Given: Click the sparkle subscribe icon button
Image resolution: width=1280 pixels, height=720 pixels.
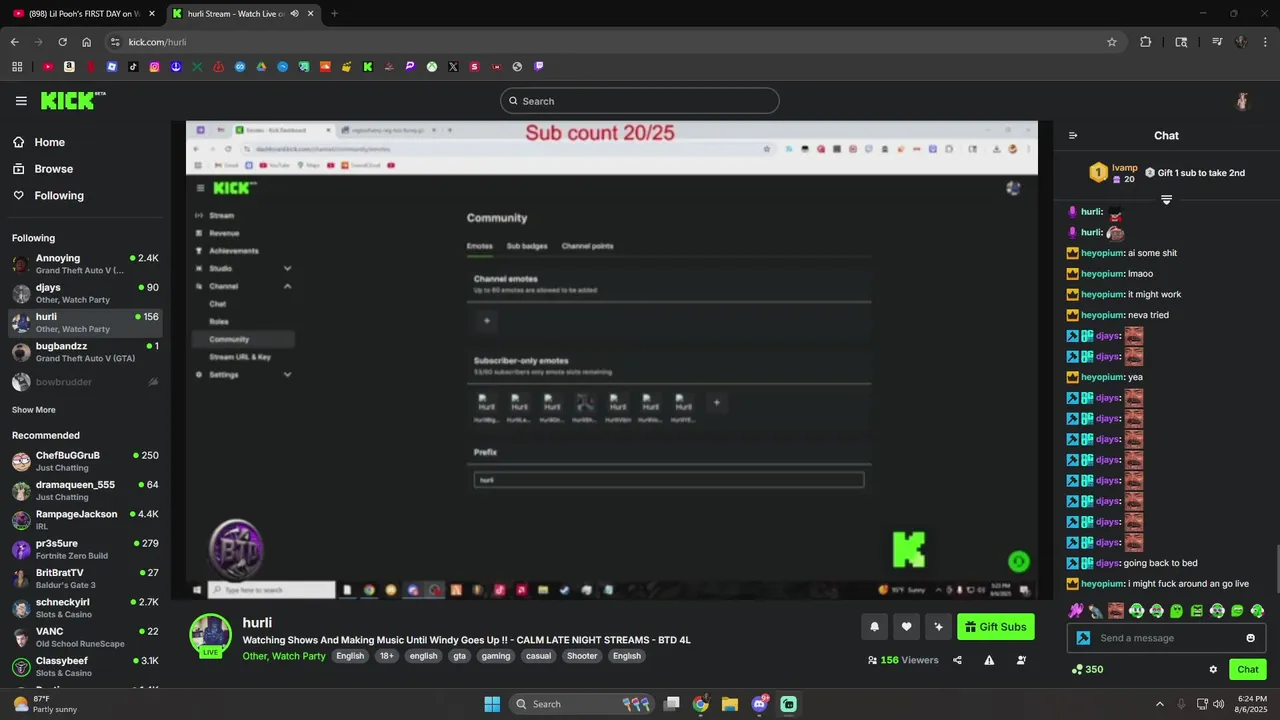Looking at the screenshot, I should (938, 627).
